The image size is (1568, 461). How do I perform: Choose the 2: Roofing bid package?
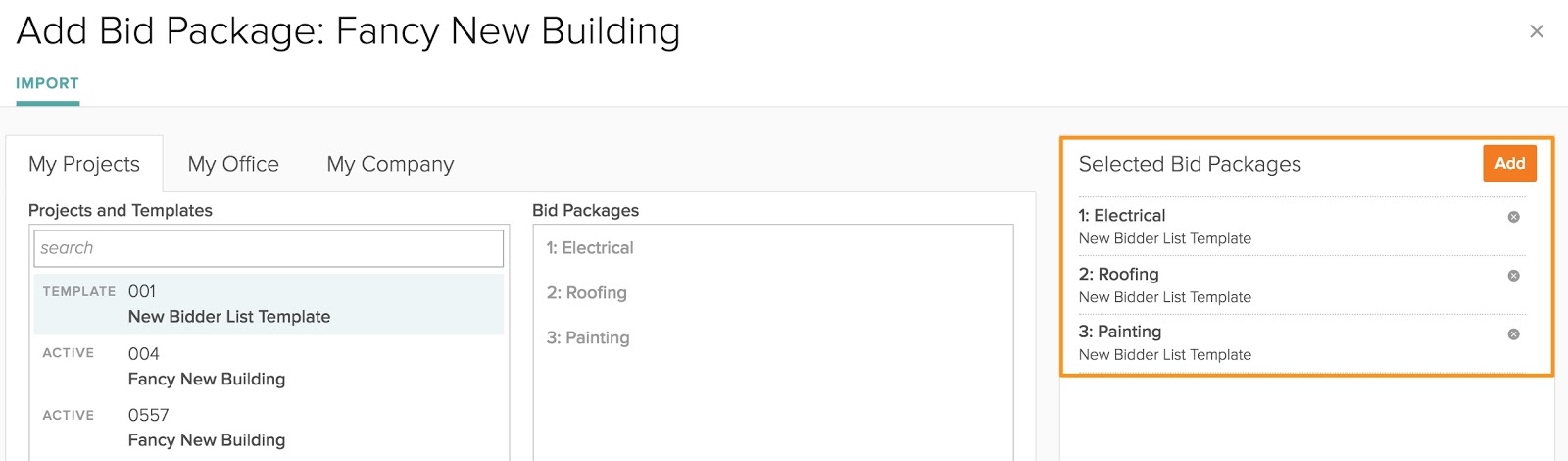point(586,293)
